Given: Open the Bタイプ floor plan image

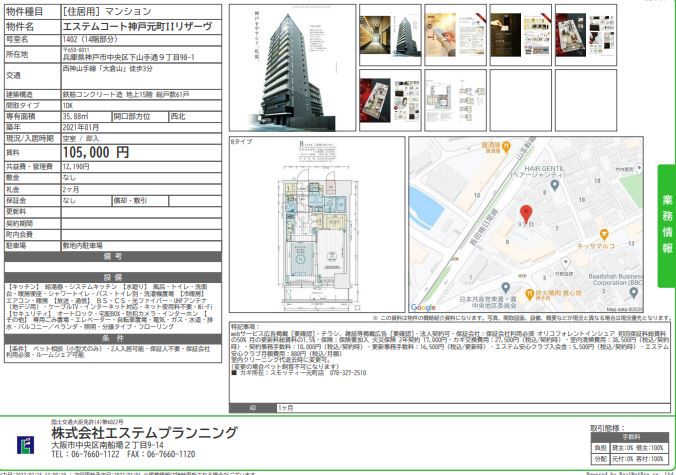Looking at the screenshot, I should tap(317, 225).
